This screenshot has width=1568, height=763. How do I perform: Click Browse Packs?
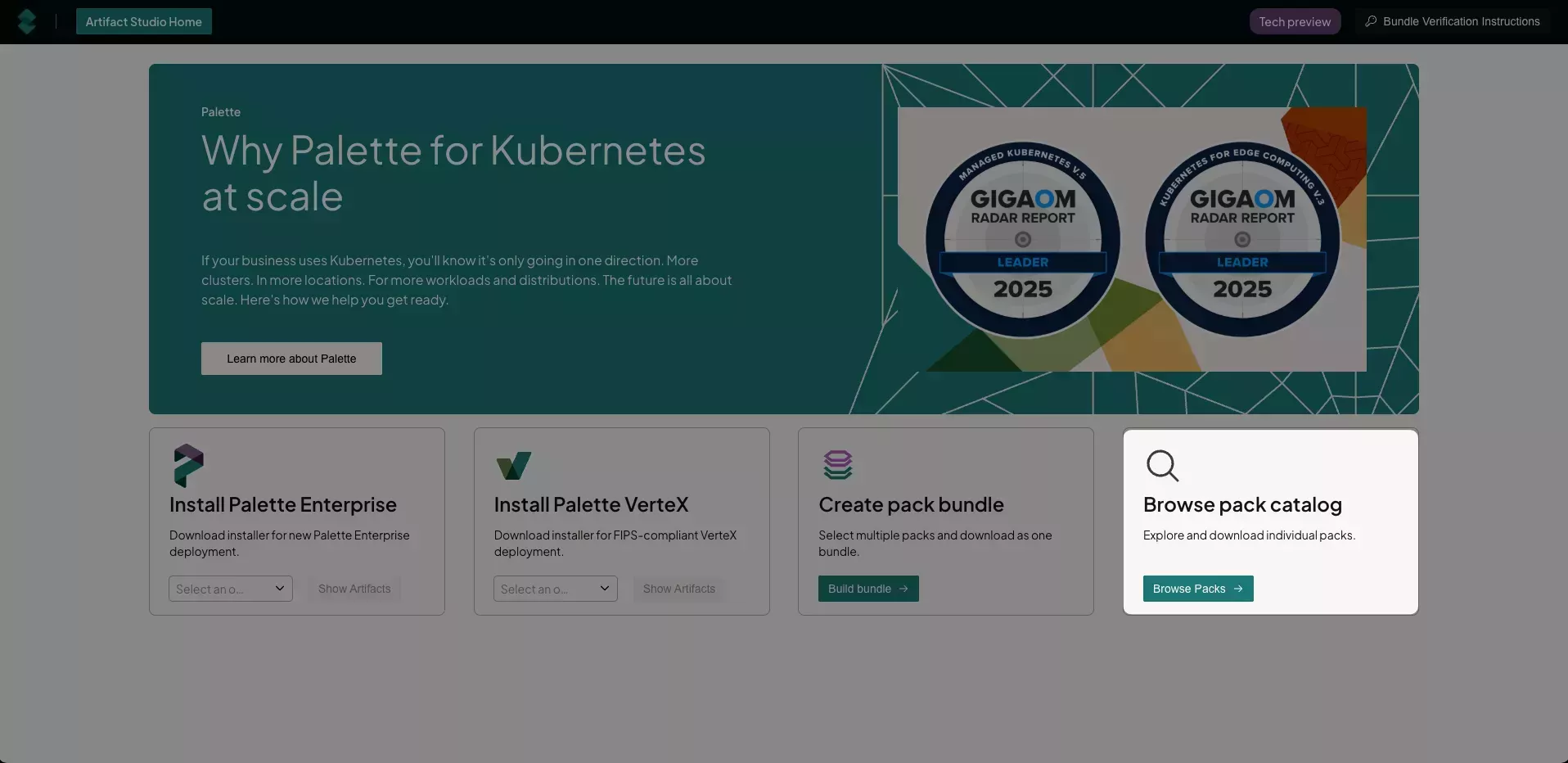coord(1196,588)
